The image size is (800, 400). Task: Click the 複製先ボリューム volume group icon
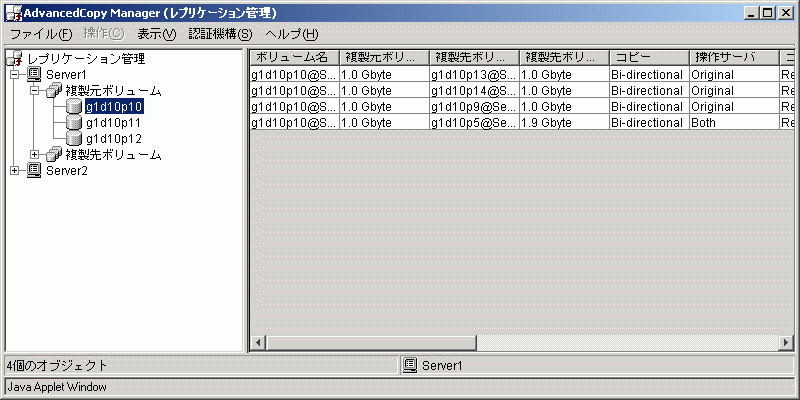coord(54,154)
